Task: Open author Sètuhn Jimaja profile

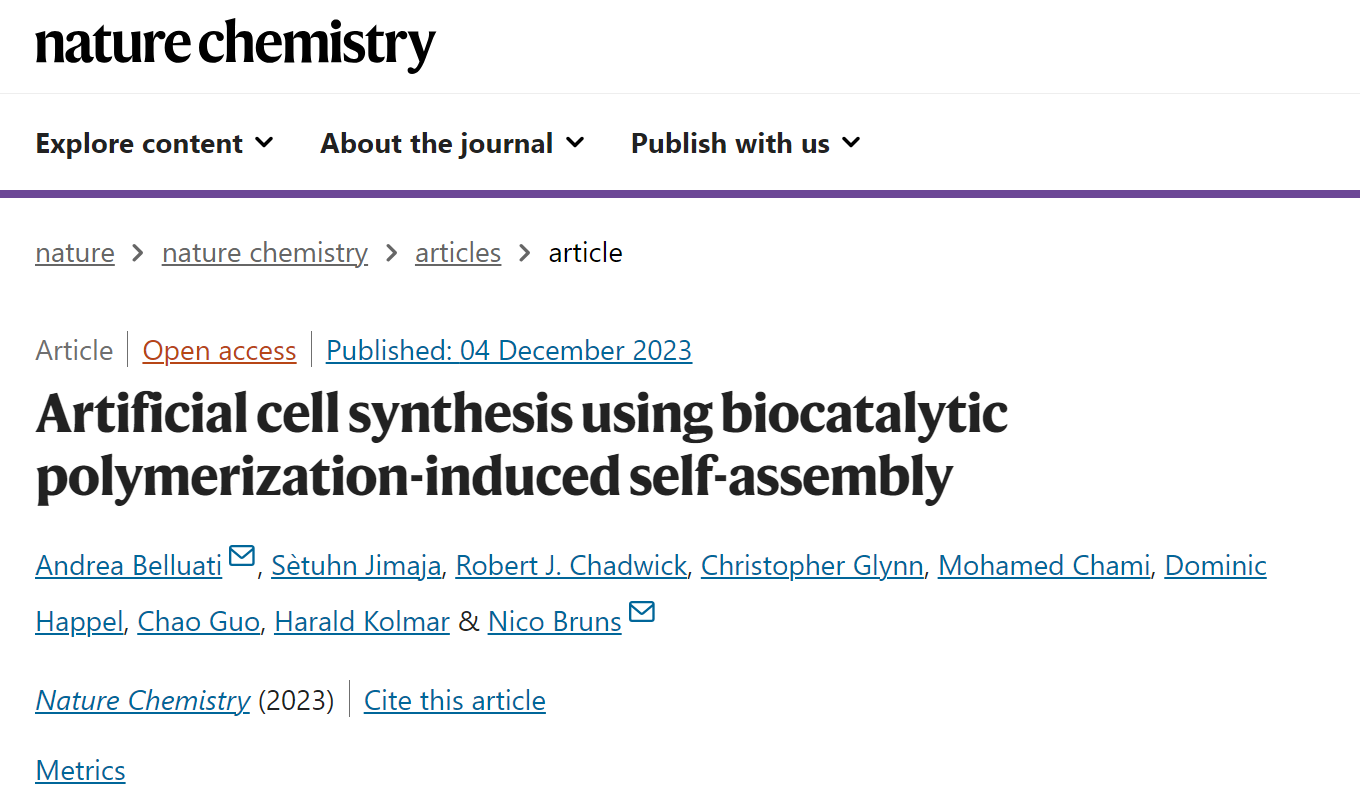Action: pyautogui.click(x=356, y=566)
